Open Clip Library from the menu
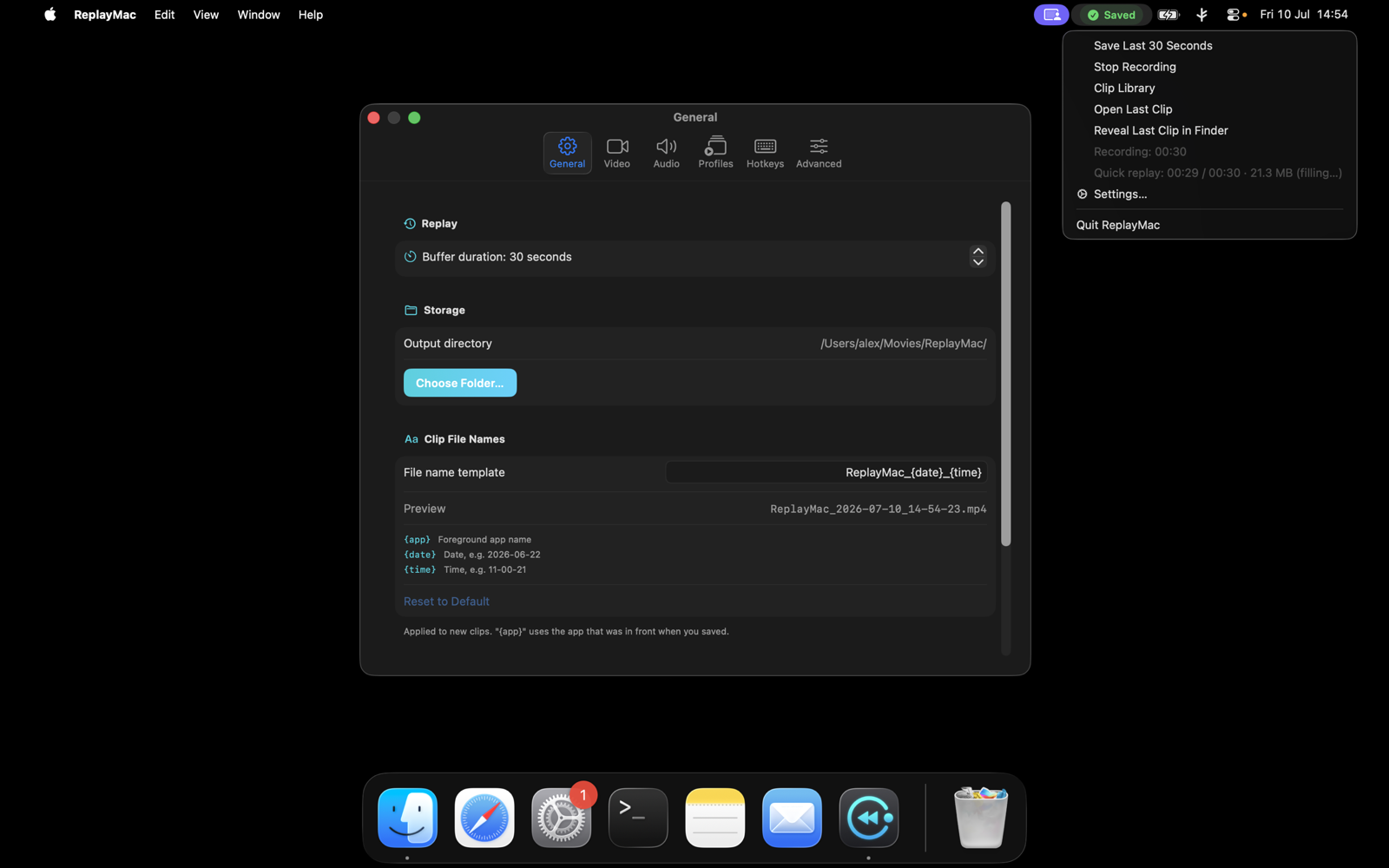This screenshot has height=868, width=1389. tap(1209, 89)
